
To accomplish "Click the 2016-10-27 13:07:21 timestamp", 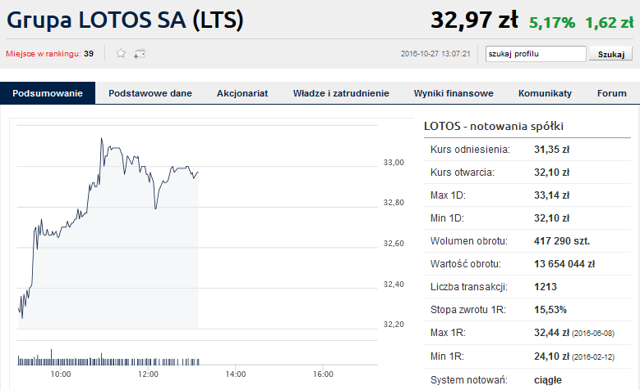I will point(436,54).
